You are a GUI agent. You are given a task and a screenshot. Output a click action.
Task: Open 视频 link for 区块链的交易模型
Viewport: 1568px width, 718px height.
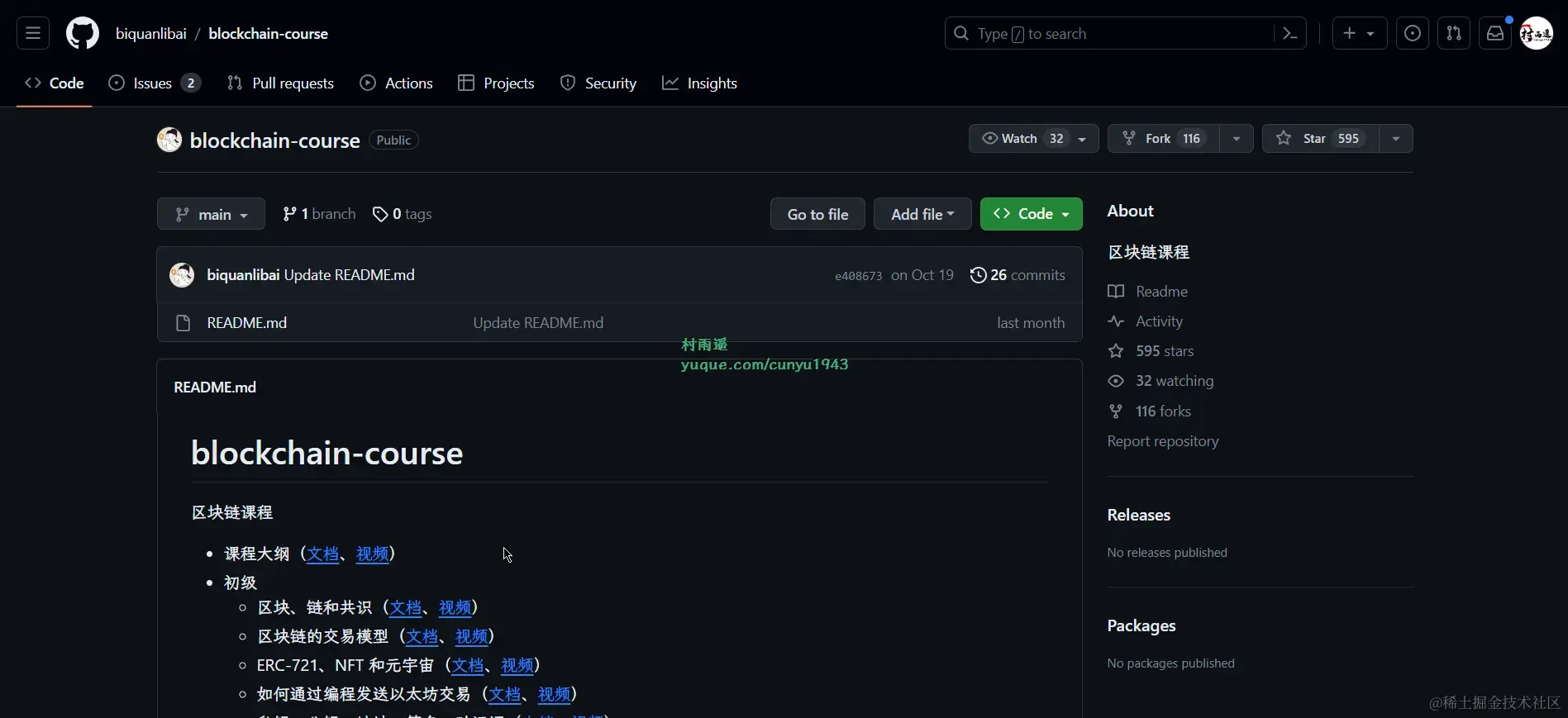471,636
